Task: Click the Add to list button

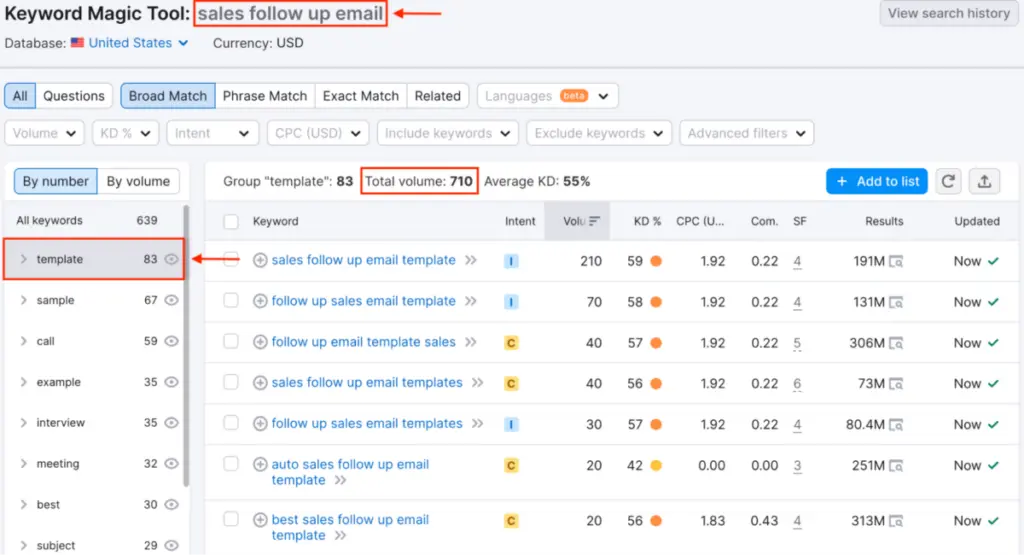Action: (x=876, y=181)
